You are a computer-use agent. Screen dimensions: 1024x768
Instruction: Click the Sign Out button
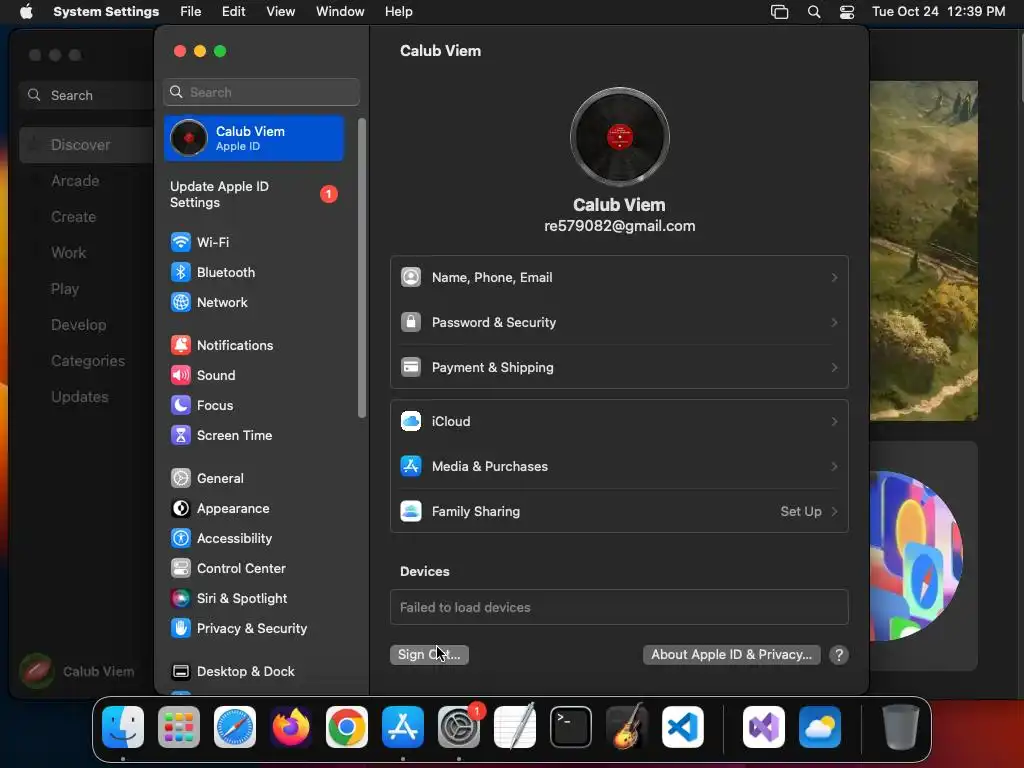click(x=429, y=655)
